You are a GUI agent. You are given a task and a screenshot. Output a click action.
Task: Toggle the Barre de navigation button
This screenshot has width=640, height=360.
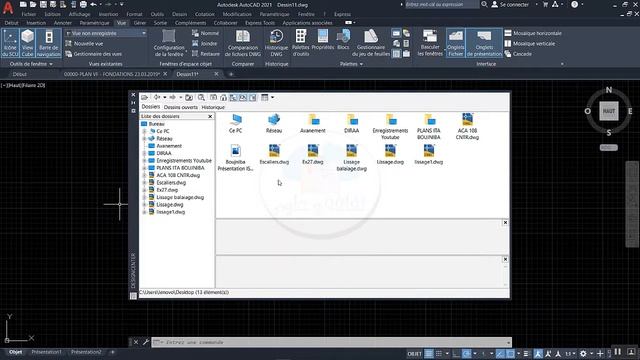pyautogui.click(x=49, y=43)
